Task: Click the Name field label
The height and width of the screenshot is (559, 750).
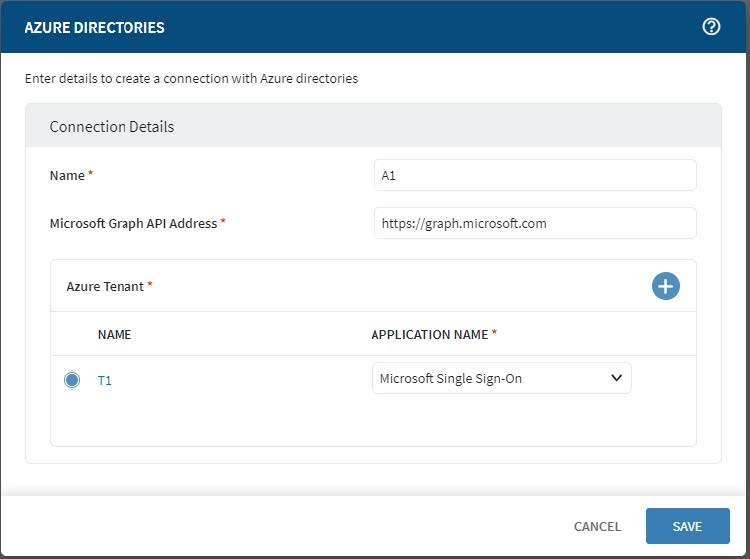Action: [67, 175]
